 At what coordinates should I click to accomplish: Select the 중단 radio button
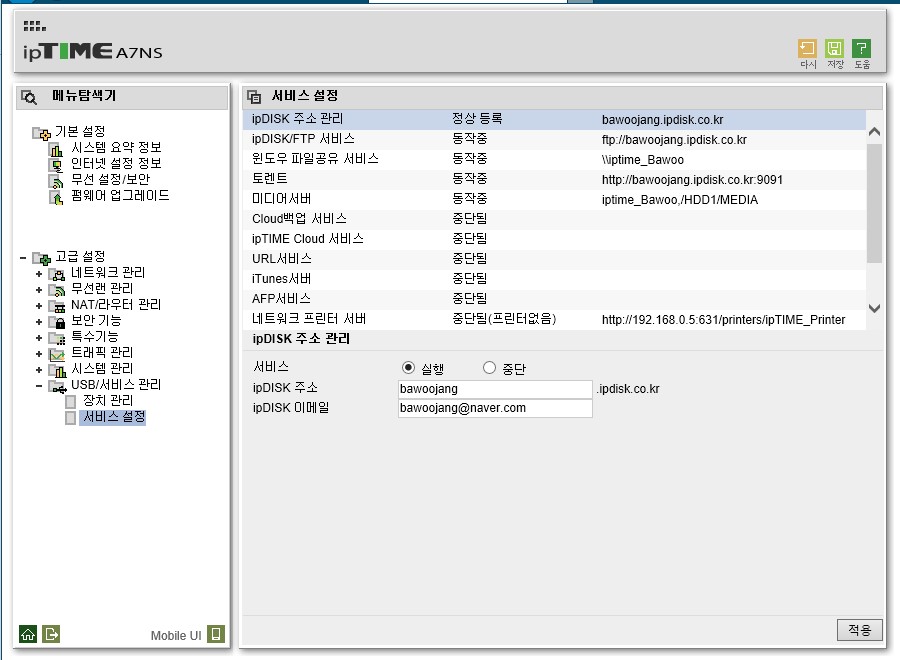489,367
